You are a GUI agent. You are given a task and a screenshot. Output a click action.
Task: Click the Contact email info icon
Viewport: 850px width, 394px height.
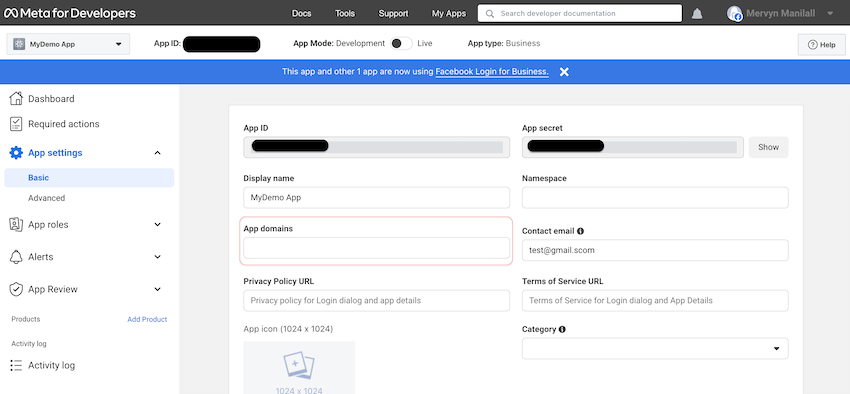coord(581,231)
